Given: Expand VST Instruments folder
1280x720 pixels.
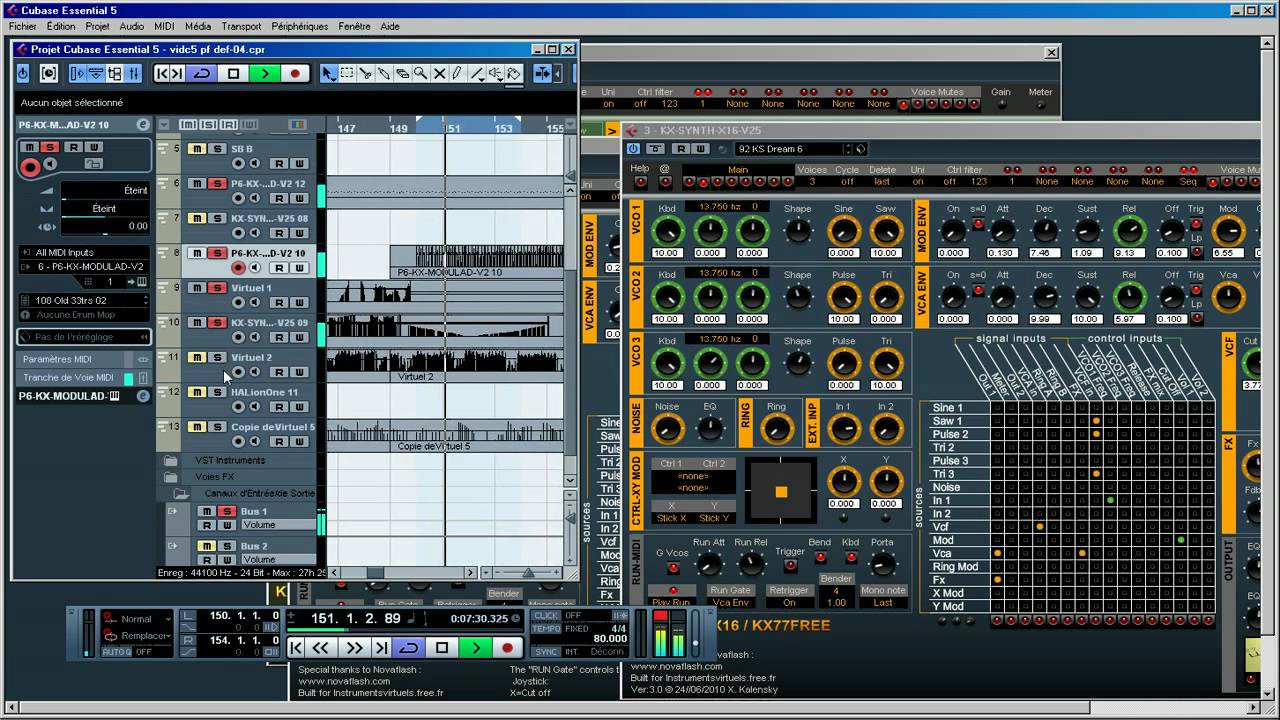Looking at the screenshot, I should click(x=171, y=460).
